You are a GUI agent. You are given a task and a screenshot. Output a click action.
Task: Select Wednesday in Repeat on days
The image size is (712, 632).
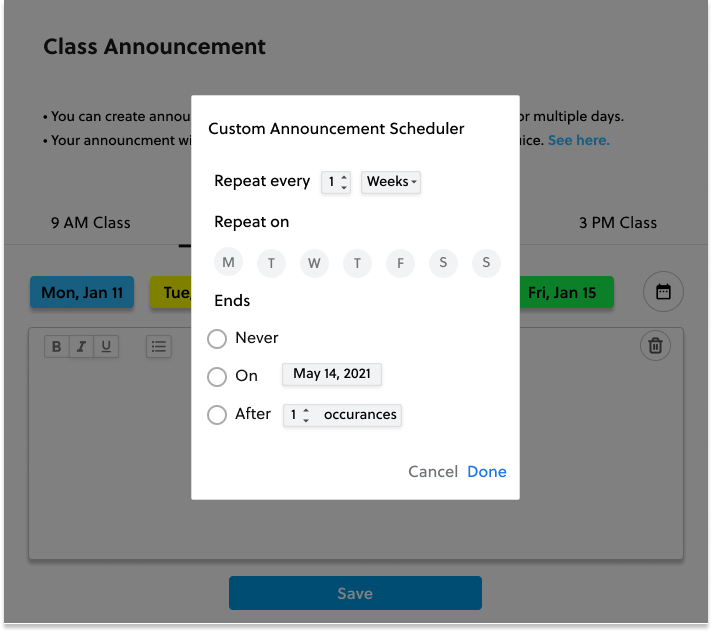(314, 263)
